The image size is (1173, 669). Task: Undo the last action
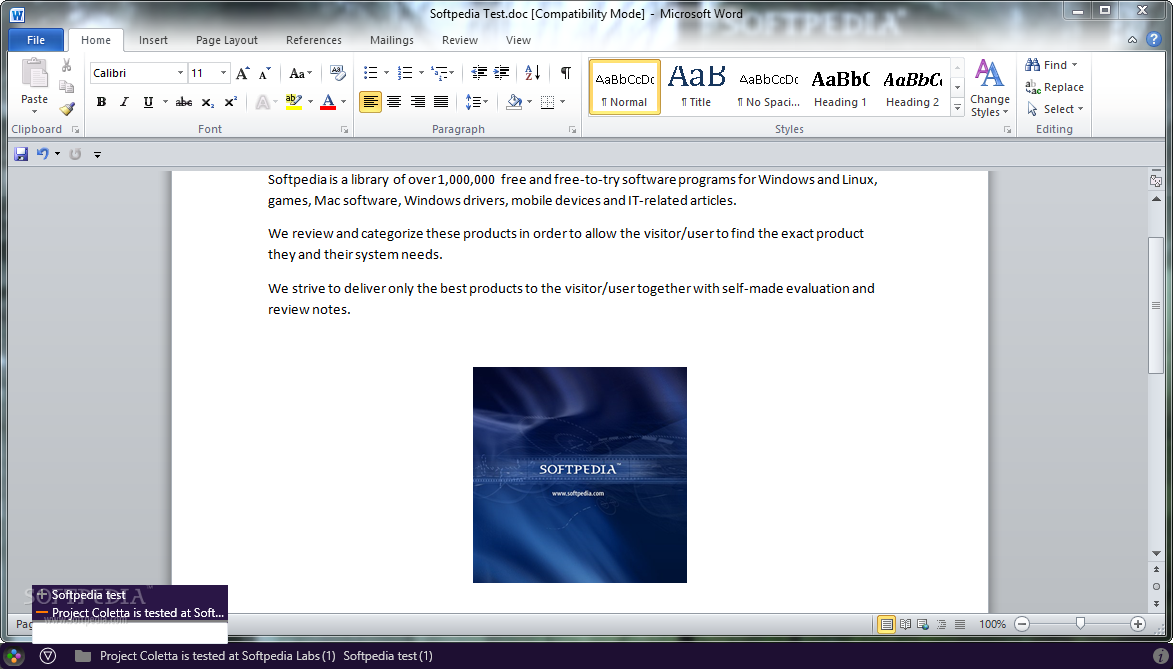[x=43, y=154]
